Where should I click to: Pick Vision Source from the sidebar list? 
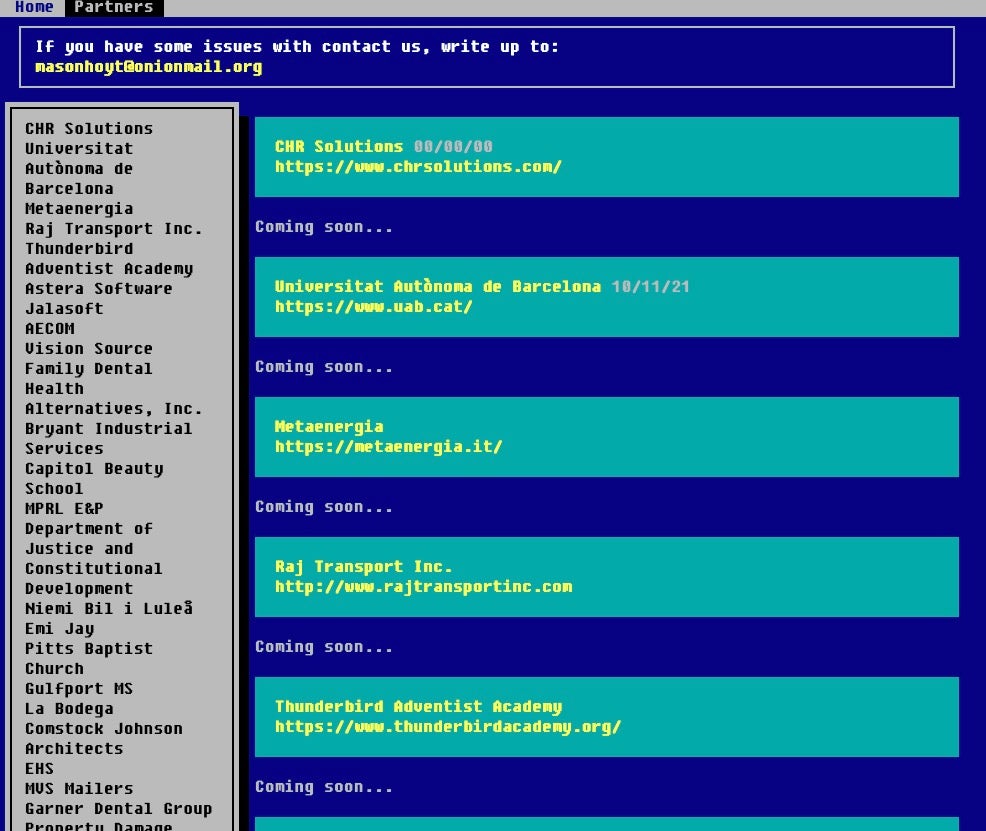pos(89,349)
